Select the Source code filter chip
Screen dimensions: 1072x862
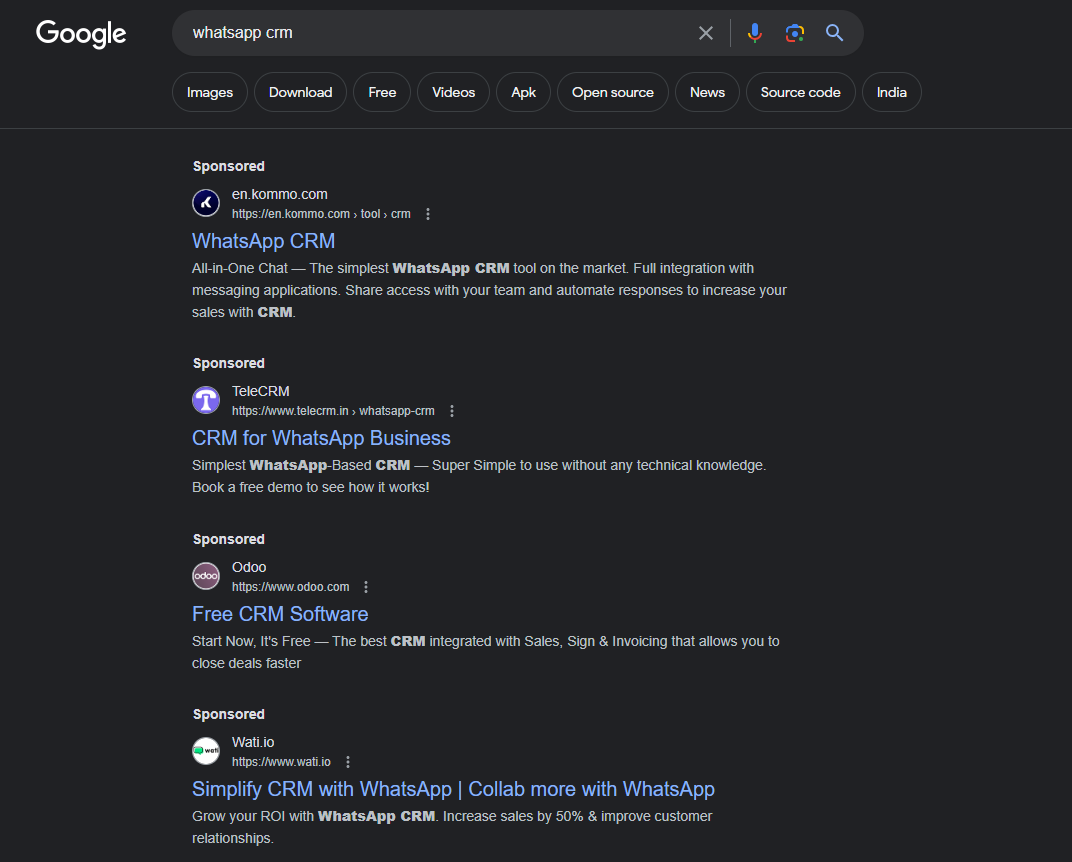tap(801, 92)
